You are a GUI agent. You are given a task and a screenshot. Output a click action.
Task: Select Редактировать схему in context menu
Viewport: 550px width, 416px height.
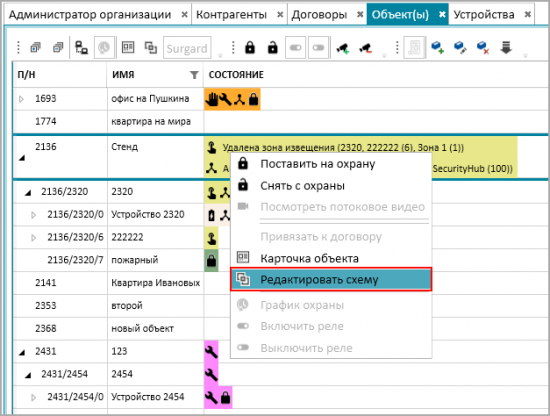coord(331,280)
